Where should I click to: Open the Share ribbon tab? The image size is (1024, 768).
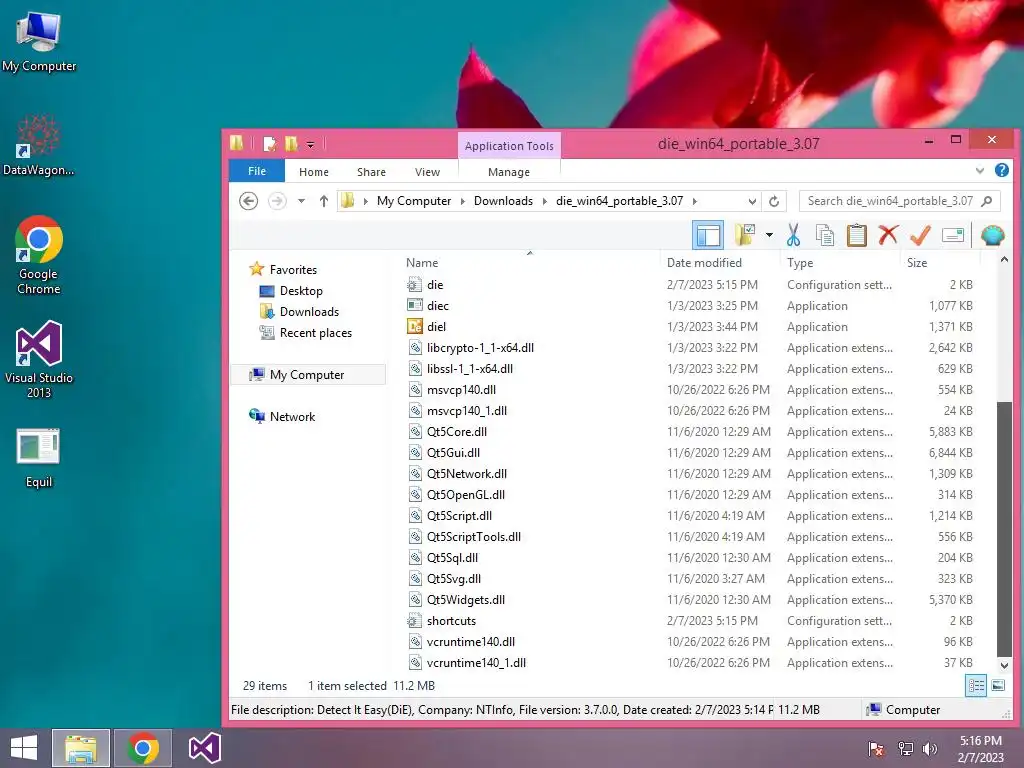click(x=371, y=172)
